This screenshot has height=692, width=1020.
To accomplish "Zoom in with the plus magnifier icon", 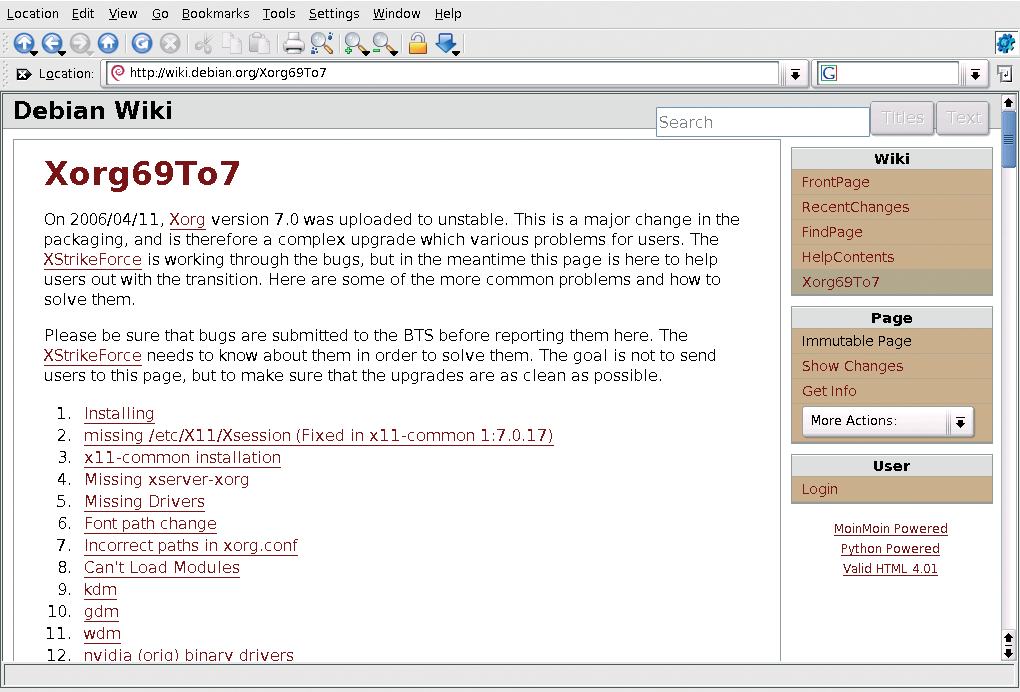I will [x=356, y=44].
